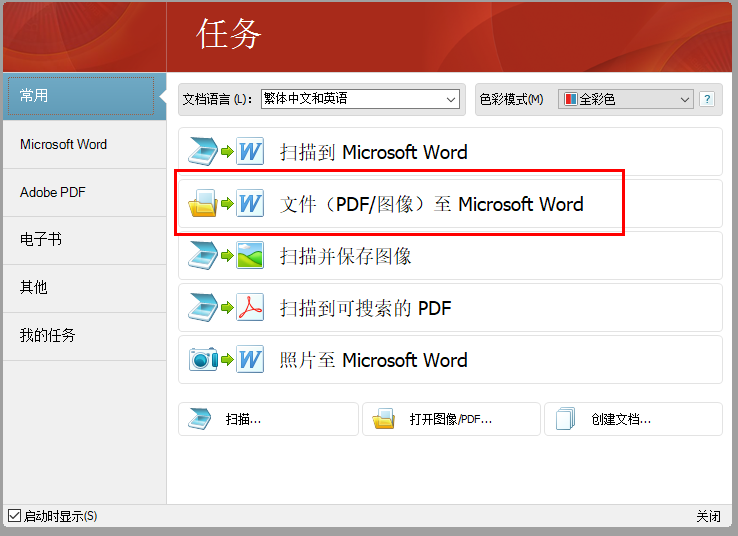
Task: Open the 我的任务 tab in sidebar
Action: pyautogui.click(x=85, y=336)
